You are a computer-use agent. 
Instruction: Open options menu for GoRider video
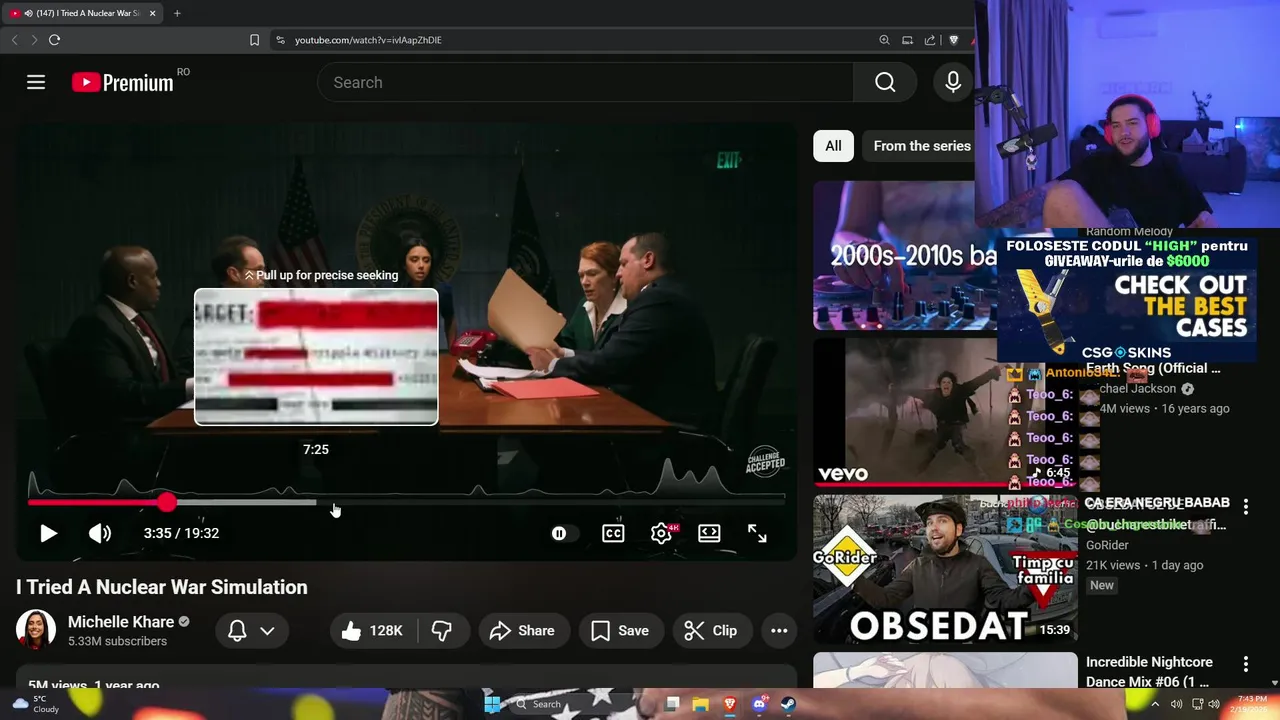1246,507
